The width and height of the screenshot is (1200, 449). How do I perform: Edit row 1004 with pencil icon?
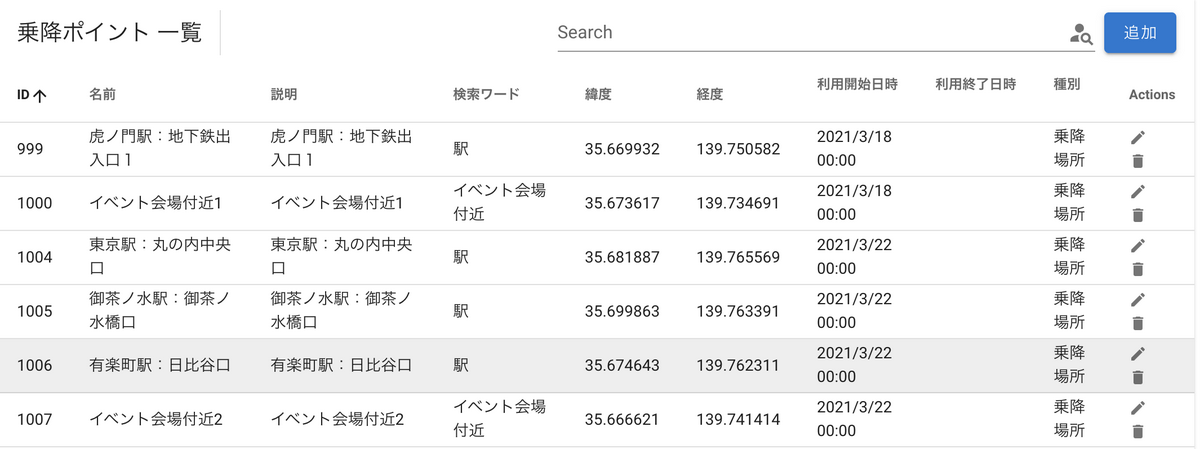(x=1137, y=245)
